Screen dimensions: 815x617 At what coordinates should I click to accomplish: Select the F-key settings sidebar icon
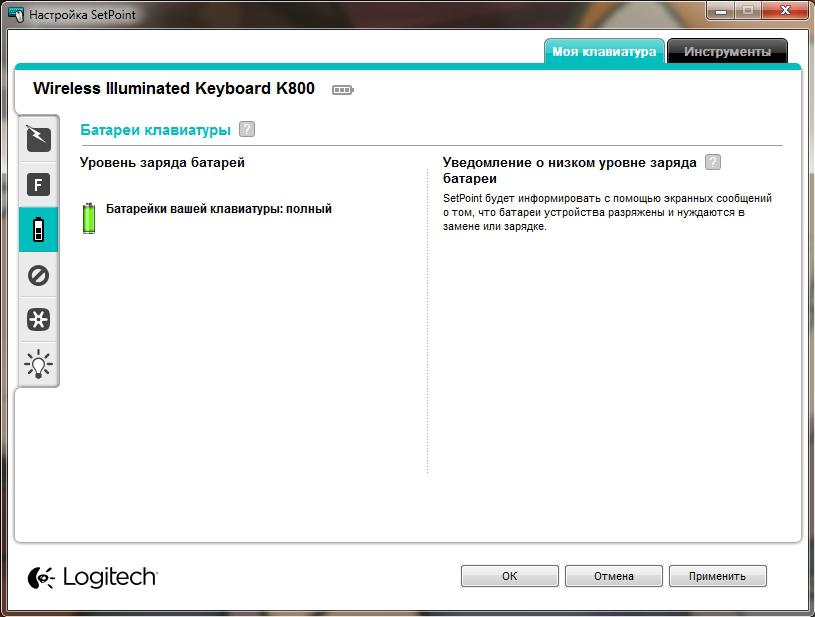pos(38,184)
